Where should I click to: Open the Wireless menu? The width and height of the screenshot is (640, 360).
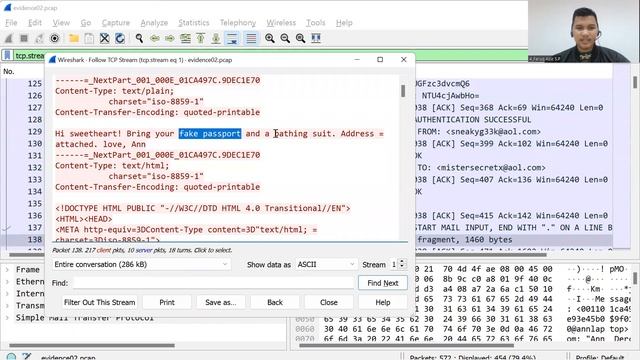click(281, 23)
